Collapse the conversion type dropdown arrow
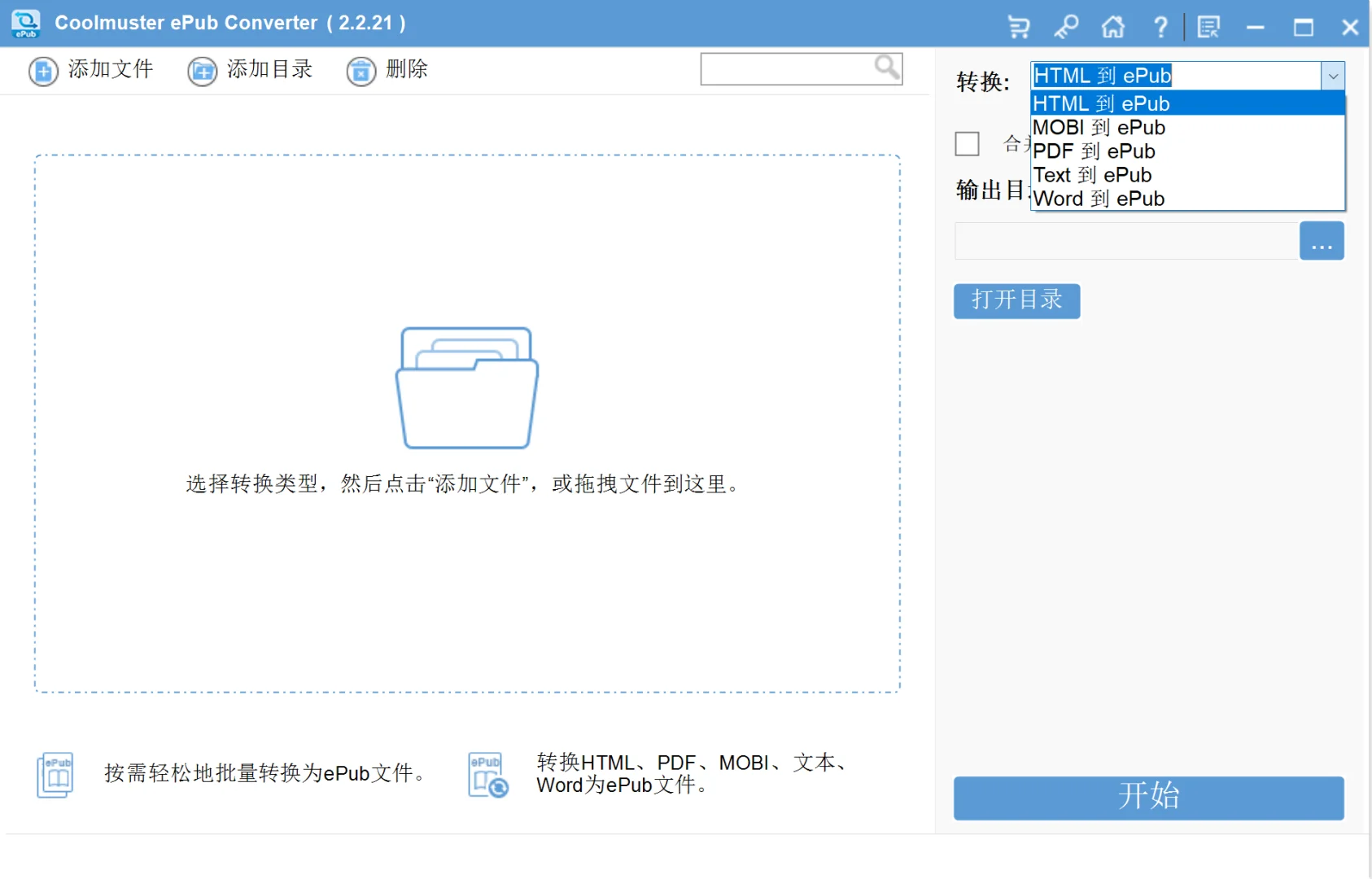 click(x=1333, y=76)
